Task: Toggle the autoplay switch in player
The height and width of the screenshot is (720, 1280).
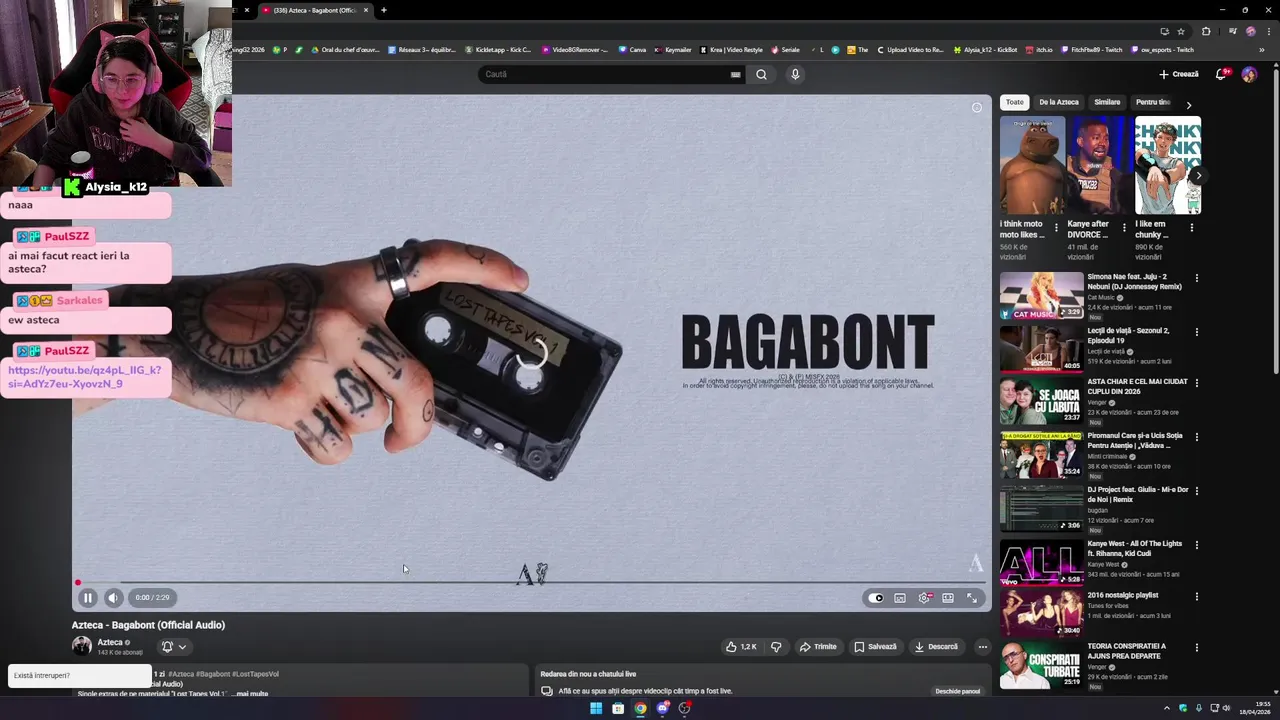Action: point(877,598)
